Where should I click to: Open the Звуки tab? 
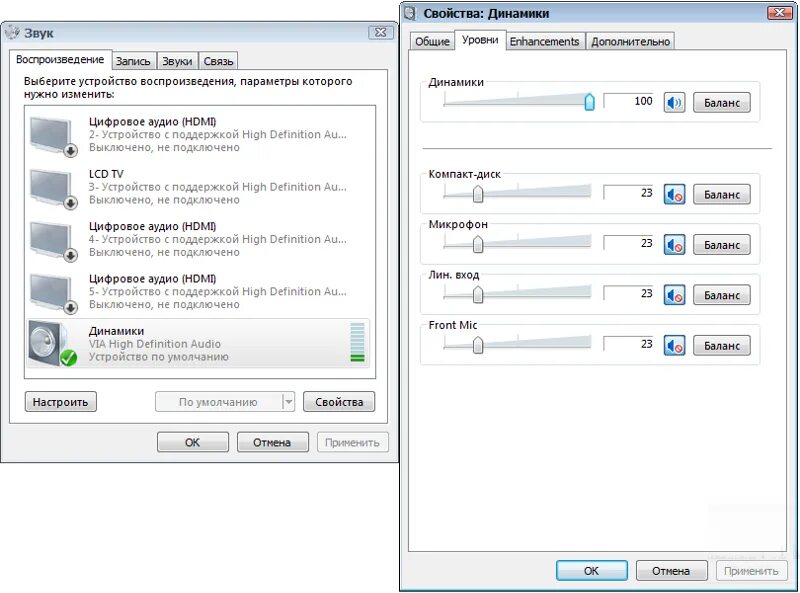(177, 61)
